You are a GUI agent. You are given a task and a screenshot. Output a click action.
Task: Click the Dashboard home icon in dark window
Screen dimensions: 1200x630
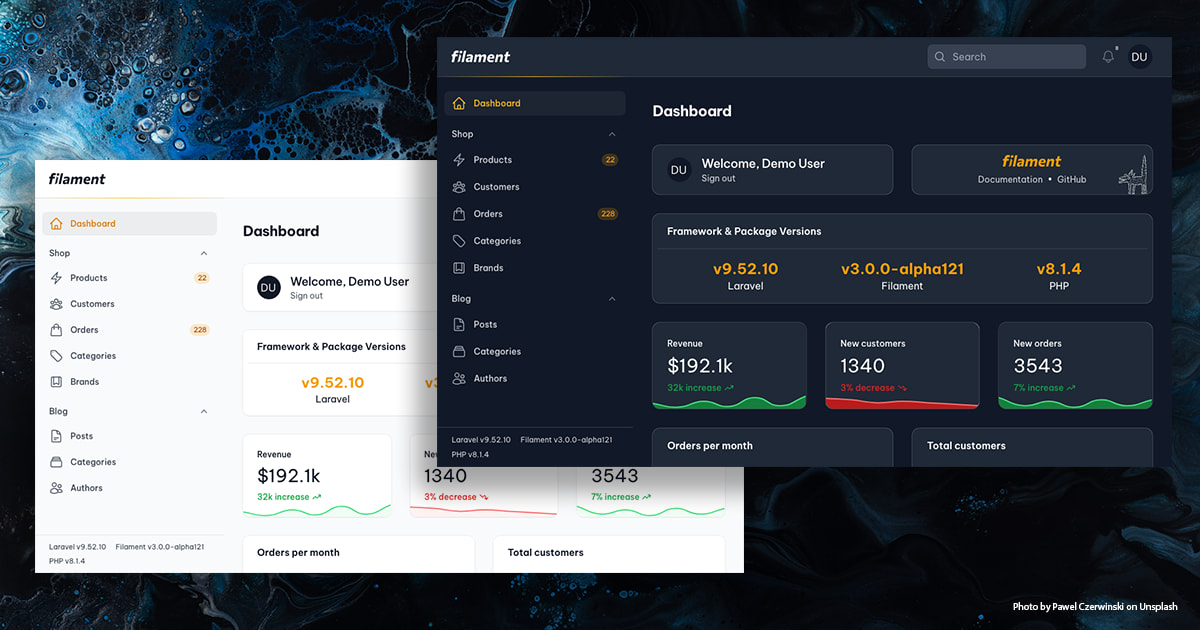point(459,103)
